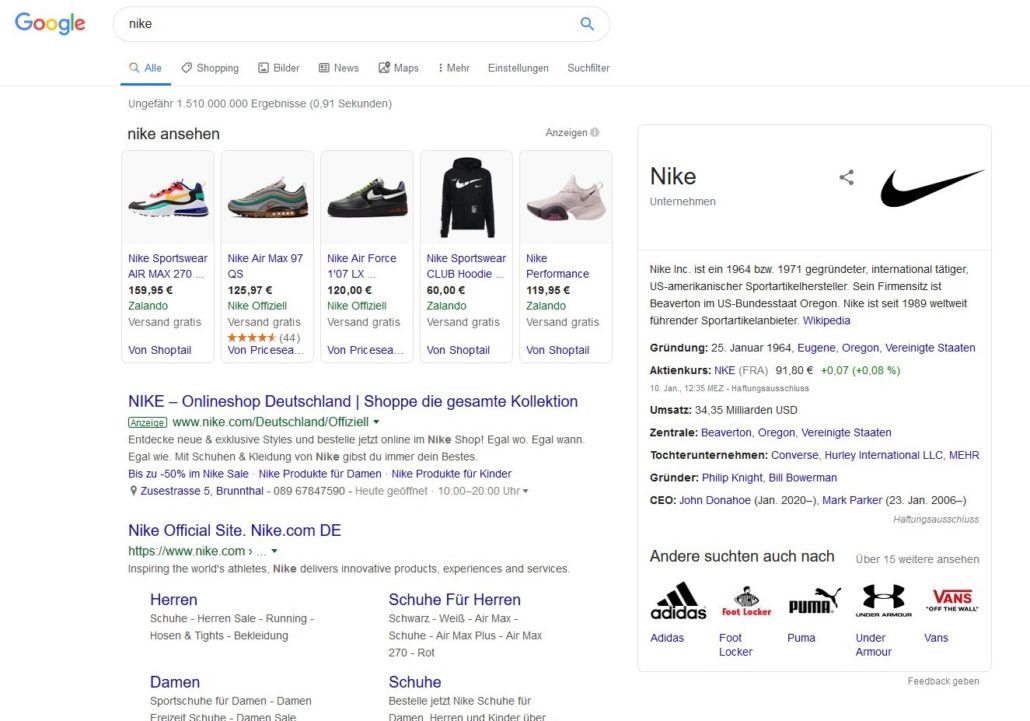Click the magnifier search button

(587, 24)
